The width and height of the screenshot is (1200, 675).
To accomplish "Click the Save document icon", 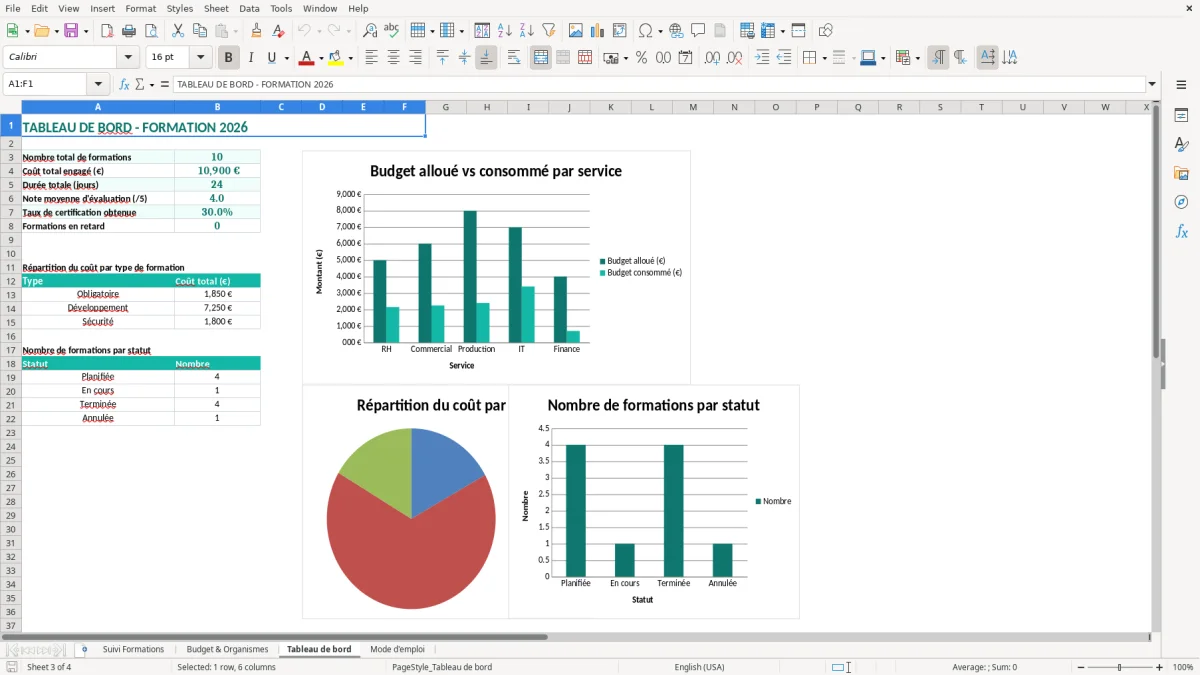I will 71,31.
